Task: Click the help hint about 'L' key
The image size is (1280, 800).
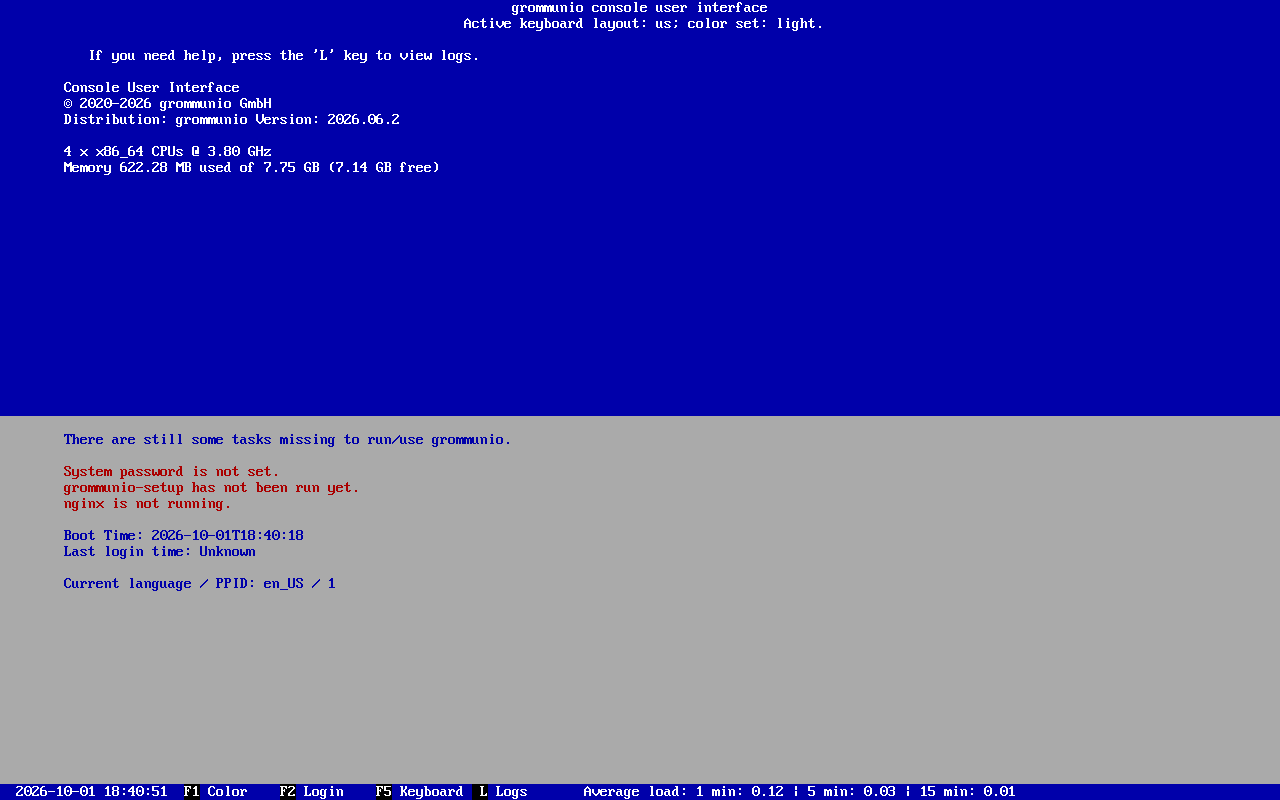Action: tap(284, 56)
